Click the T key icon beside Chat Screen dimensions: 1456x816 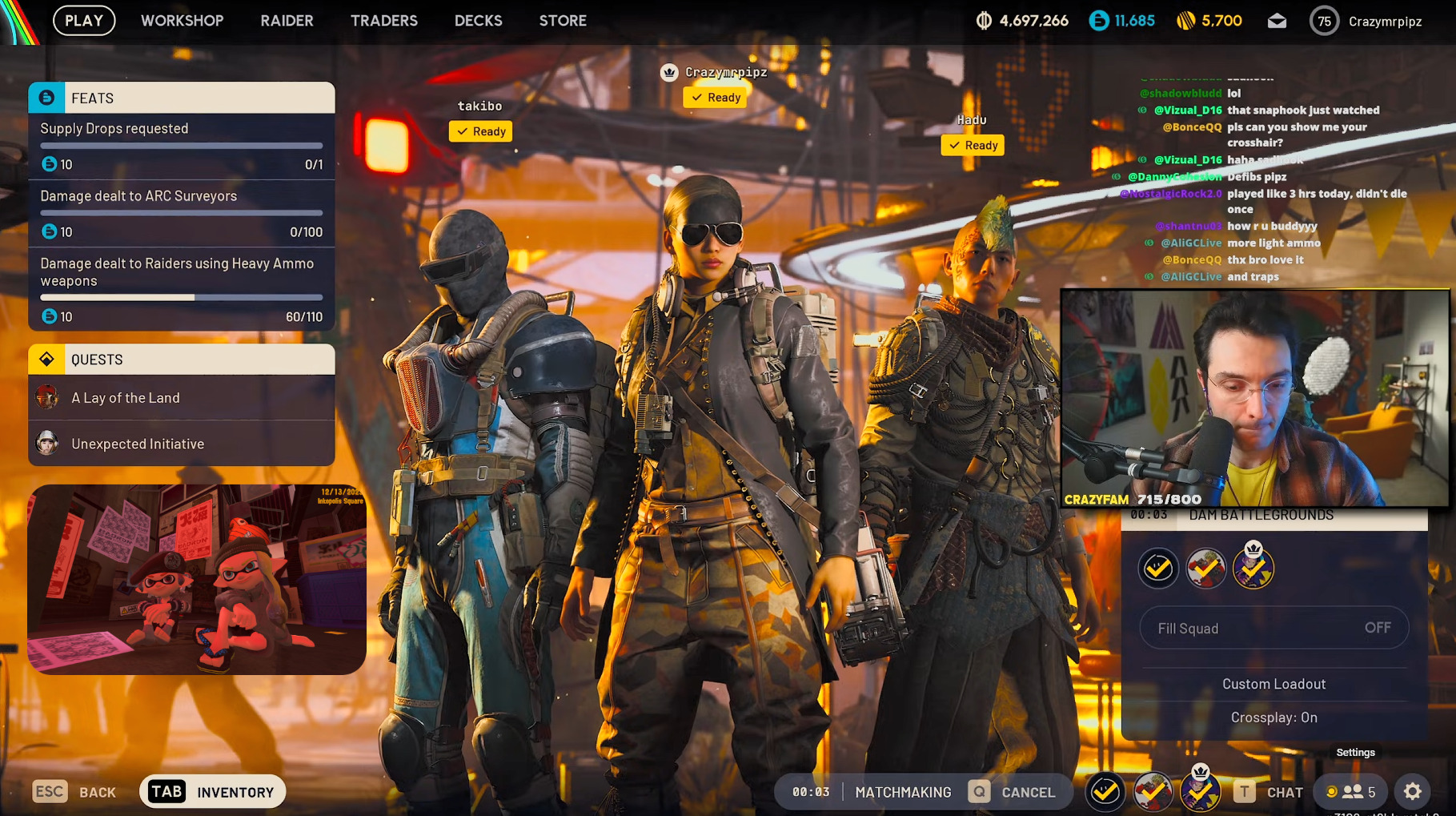tap(1244, 791)
